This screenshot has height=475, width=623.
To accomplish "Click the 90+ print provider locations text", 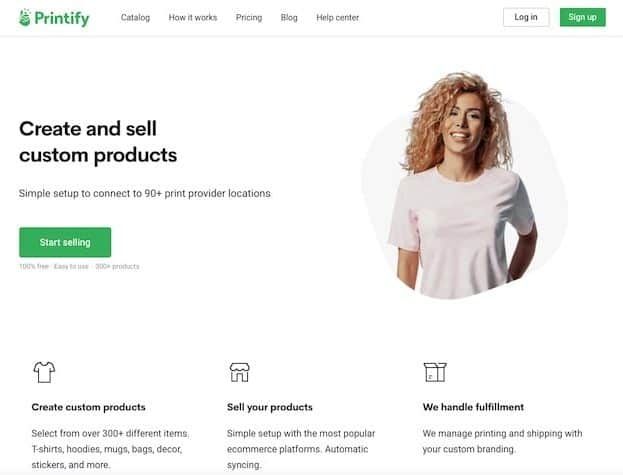I will [207, 193].
